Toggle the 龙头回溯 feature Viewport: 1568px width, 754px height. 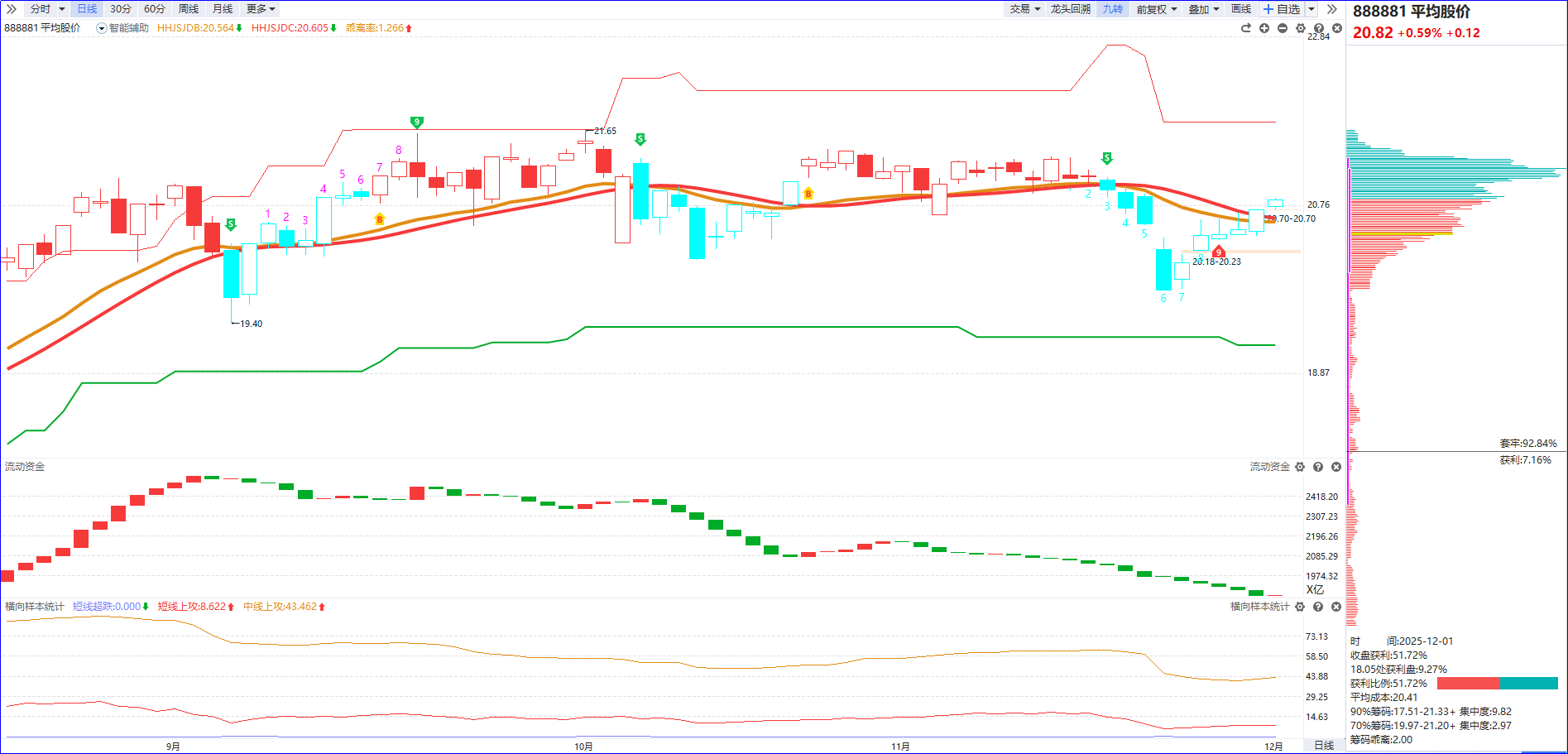coord(1071,9)
